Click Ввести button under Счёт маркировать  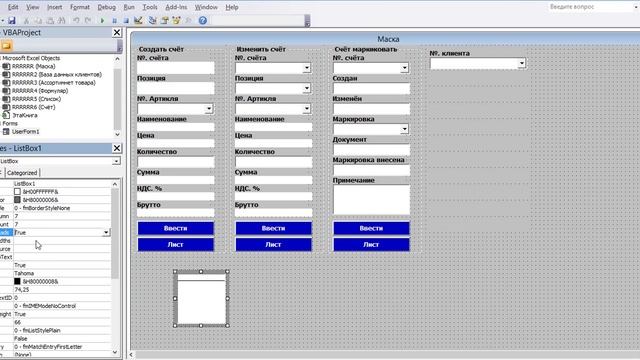(371, 228)
